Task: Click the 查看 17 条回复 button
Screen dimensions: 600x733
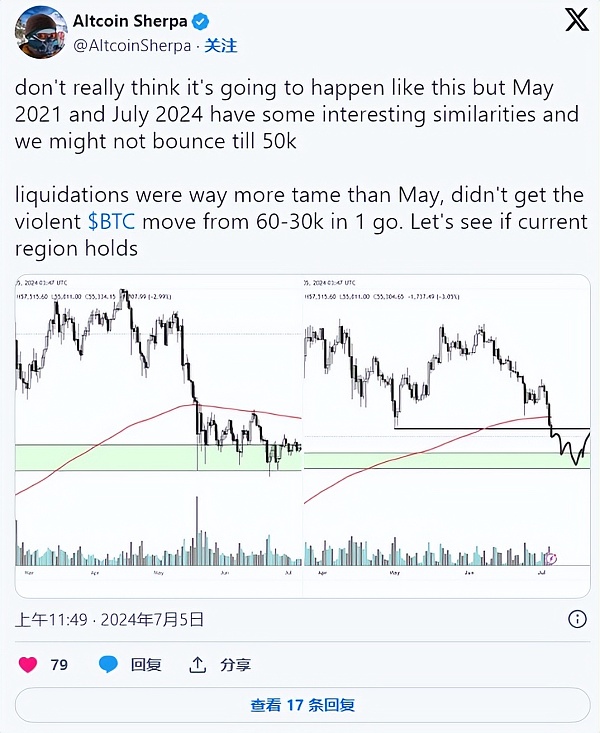Action: click(x=302, y=704)
